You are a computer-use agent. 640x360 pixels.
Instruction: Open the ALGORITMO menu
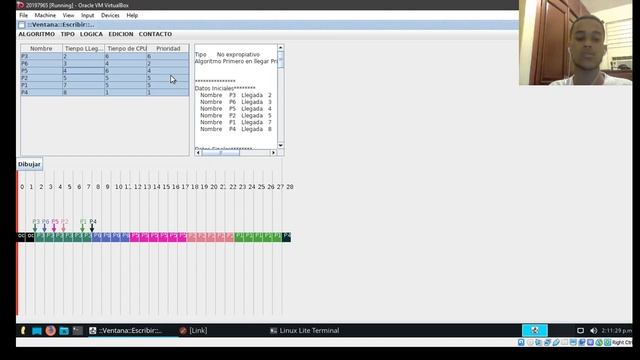click(x=36, y=34)
